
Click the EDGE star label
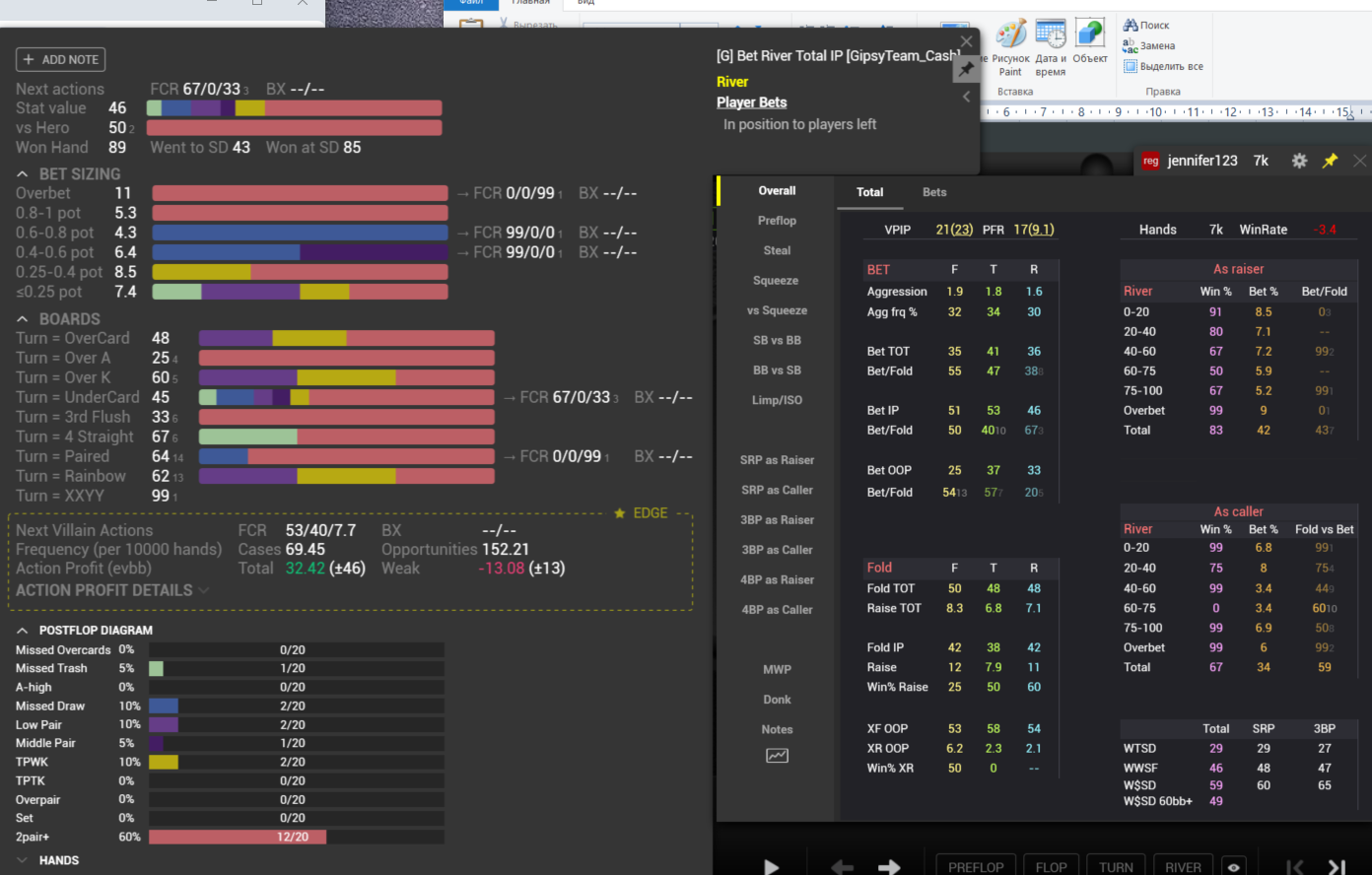pos(641,513)
